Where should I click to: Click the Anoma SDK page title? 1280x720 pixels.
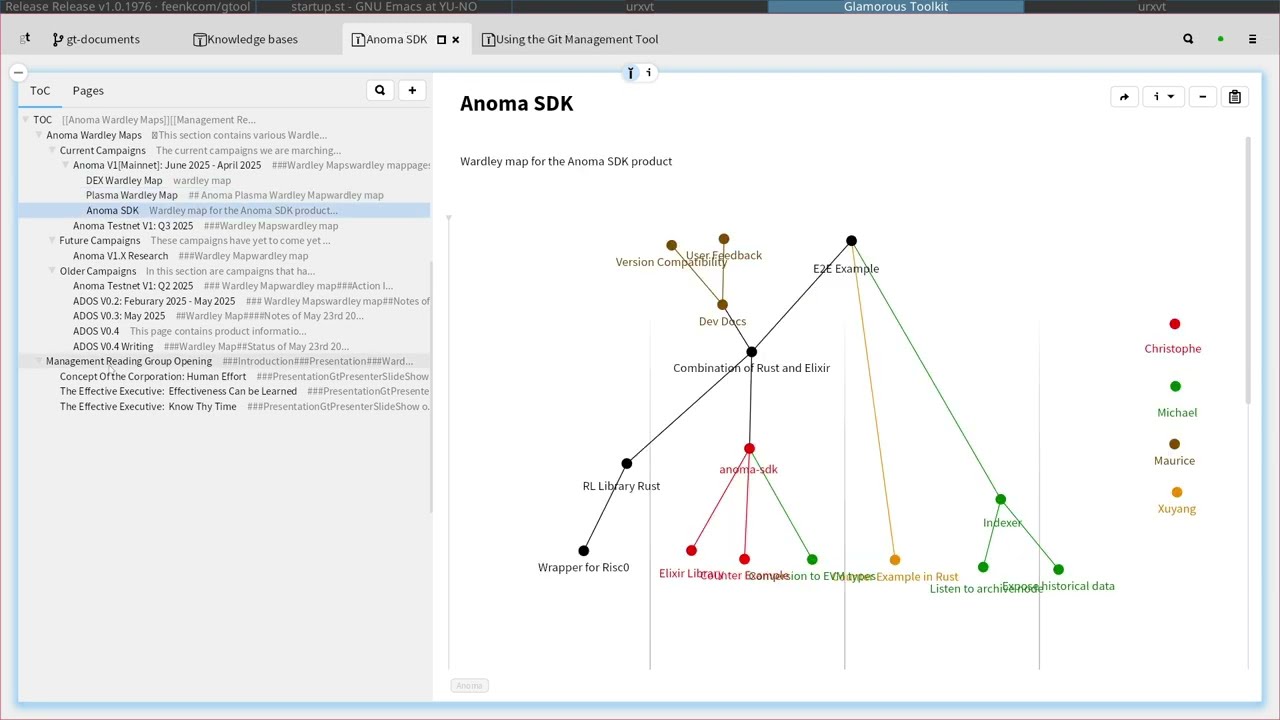pyautogui.click(x=516, y=103)
